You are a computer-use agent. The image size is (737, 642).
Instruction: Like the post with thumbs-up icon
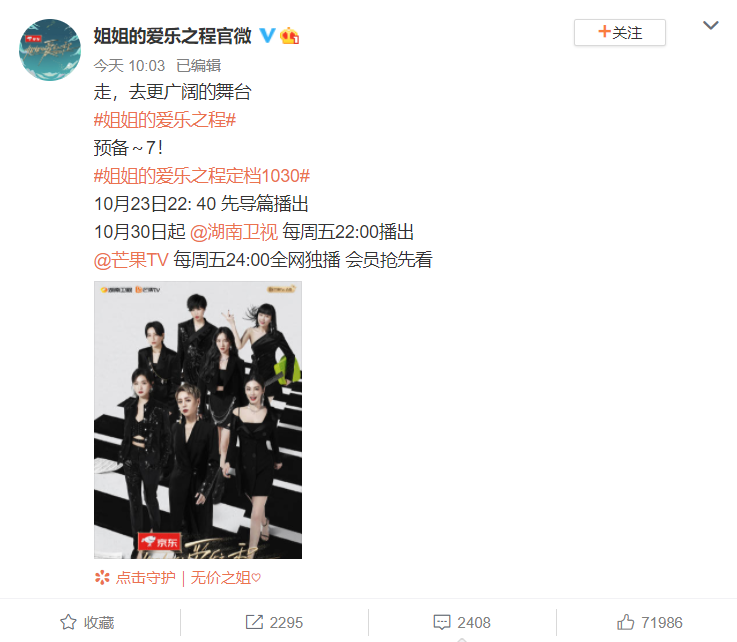626,622
